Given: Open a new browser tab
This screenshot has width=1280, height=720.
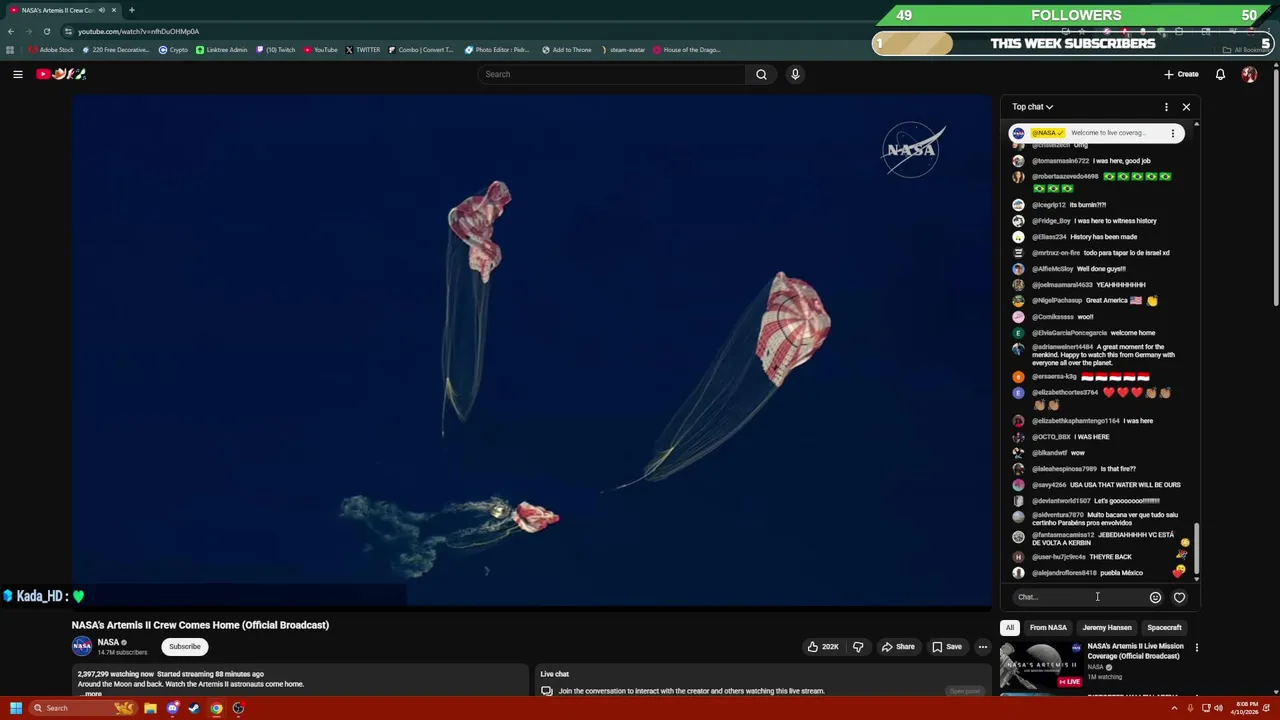Looking at the screenshot, I should click(x=131, y=10).
